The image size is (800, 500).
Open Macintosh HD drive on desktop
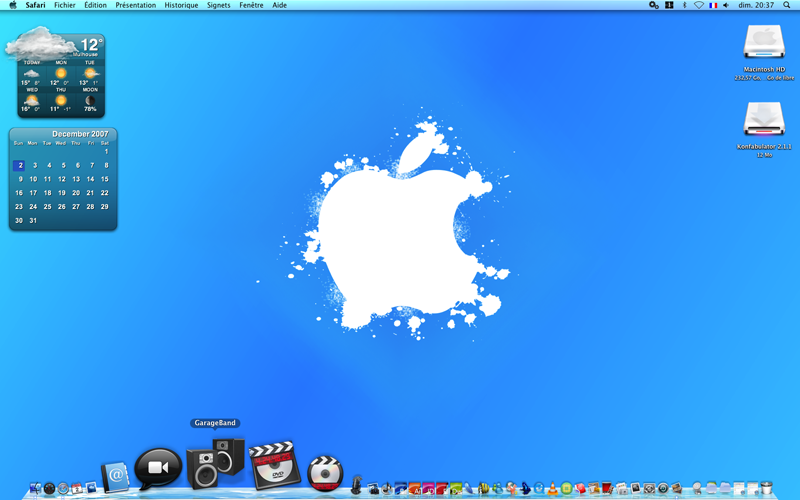click(x=764, y=43)
